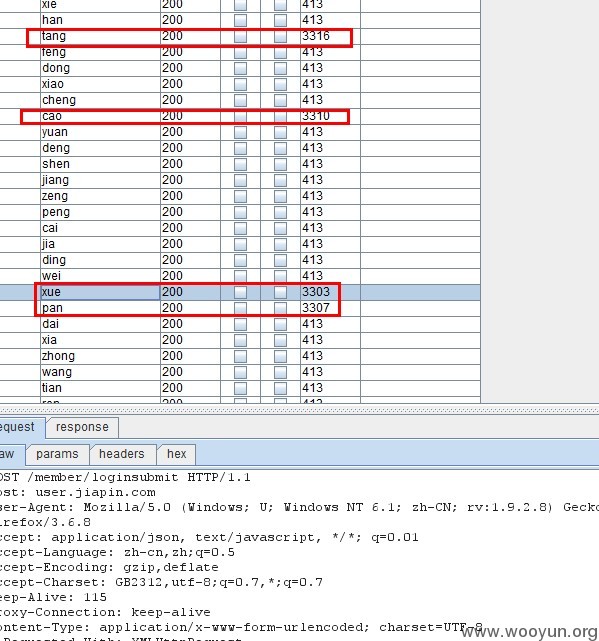Select the highlighted payload 'xue'
Viewport: 599px width, 641px height.
click(x=100, y=292)
